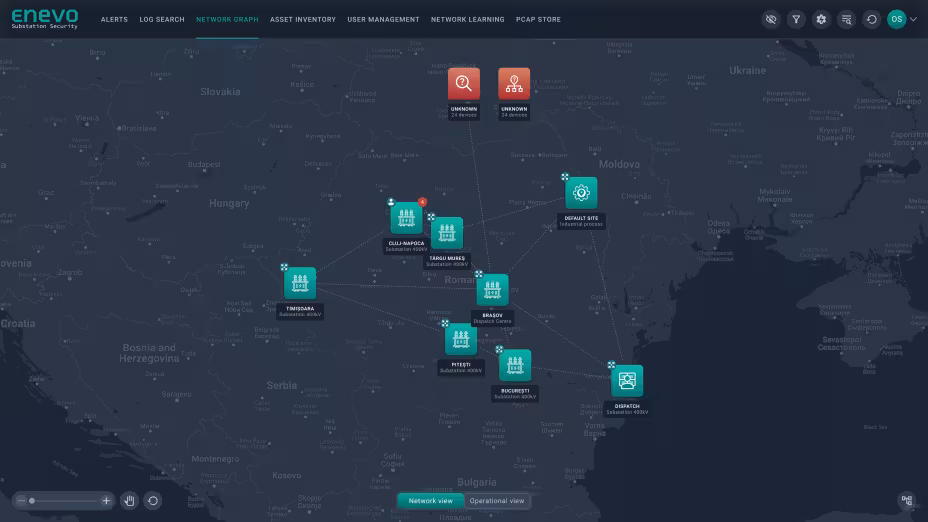The image size is (928, 522).
Task: Expand Timisoara node via corner badge
Action: click(284, 268)
